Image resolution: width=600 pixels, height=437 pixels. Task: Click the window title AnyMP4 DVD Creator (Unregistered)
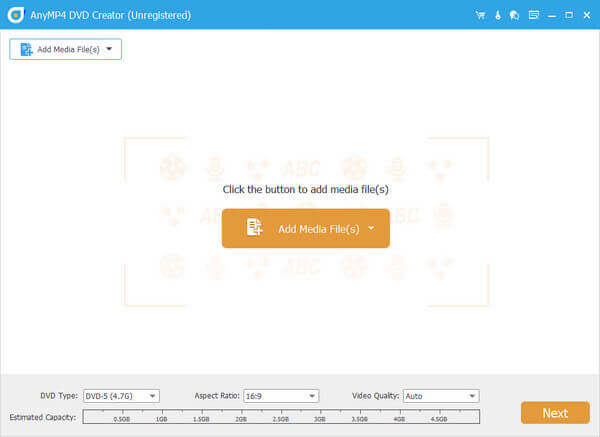111,15
